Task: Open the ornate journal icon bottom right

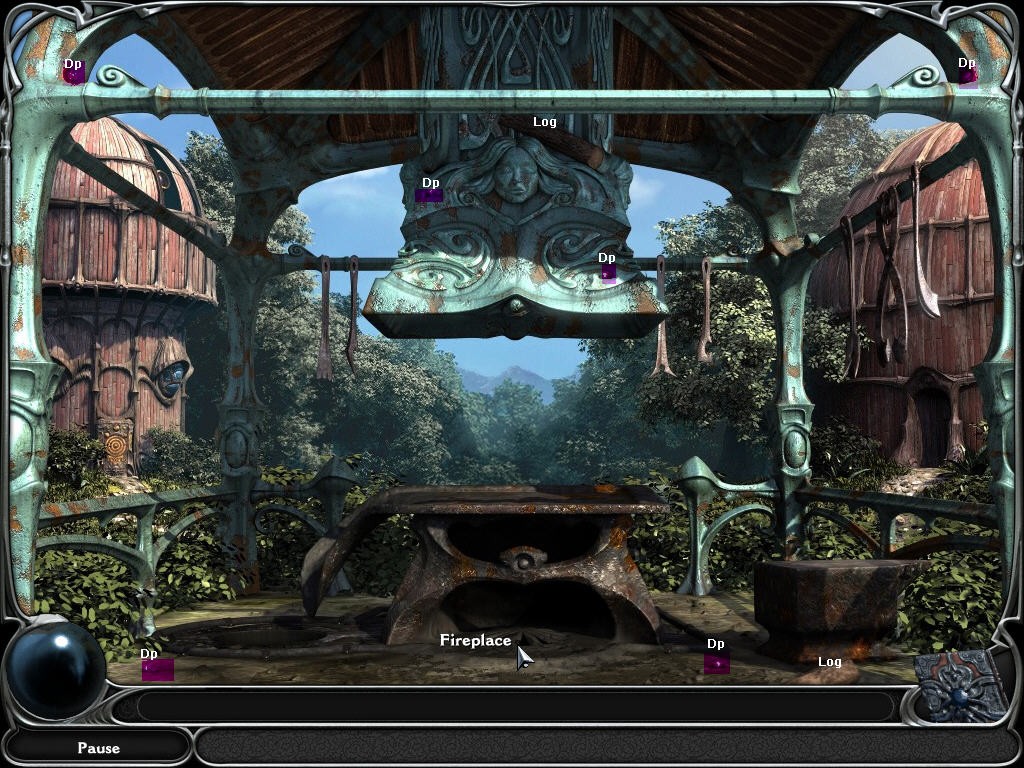Action: pyautogui.click(x=955, y=690)
